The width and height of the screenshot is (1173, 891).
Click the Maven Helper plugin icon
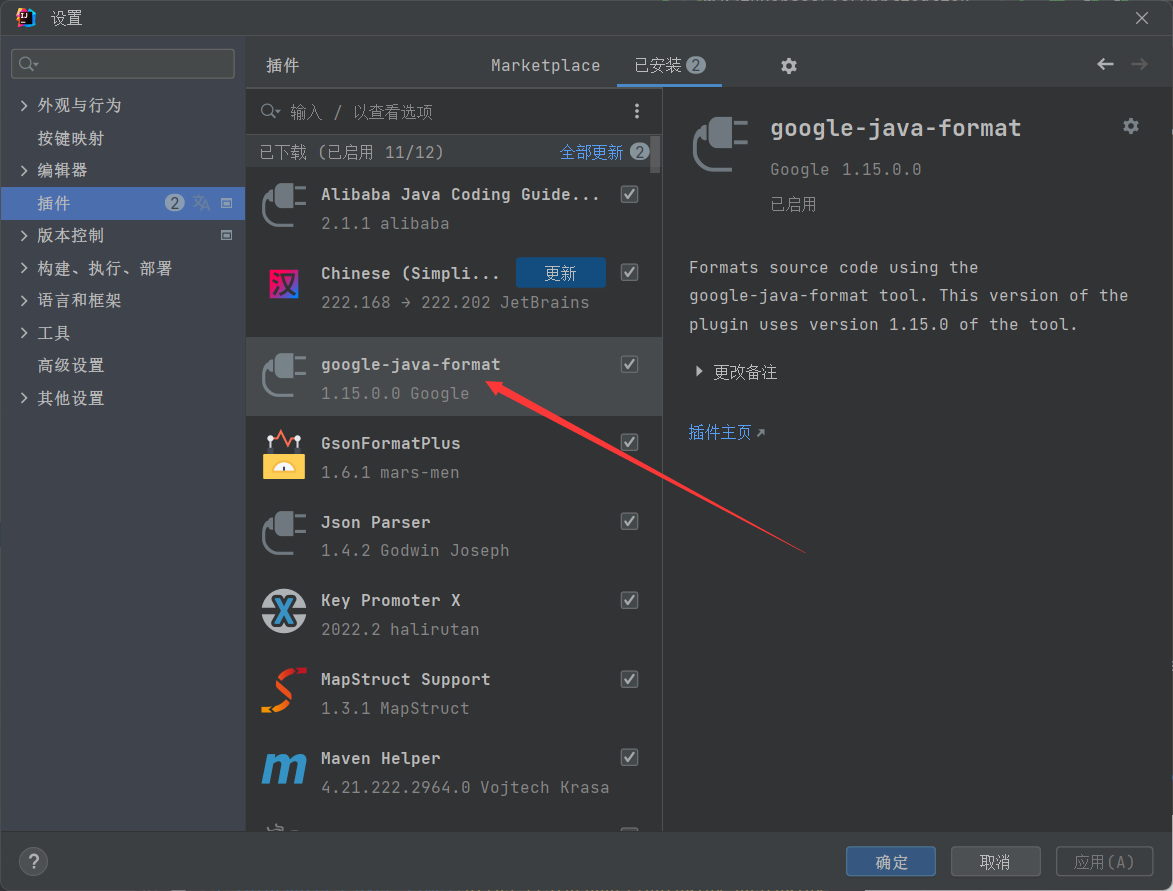click(x=284, y=768)
